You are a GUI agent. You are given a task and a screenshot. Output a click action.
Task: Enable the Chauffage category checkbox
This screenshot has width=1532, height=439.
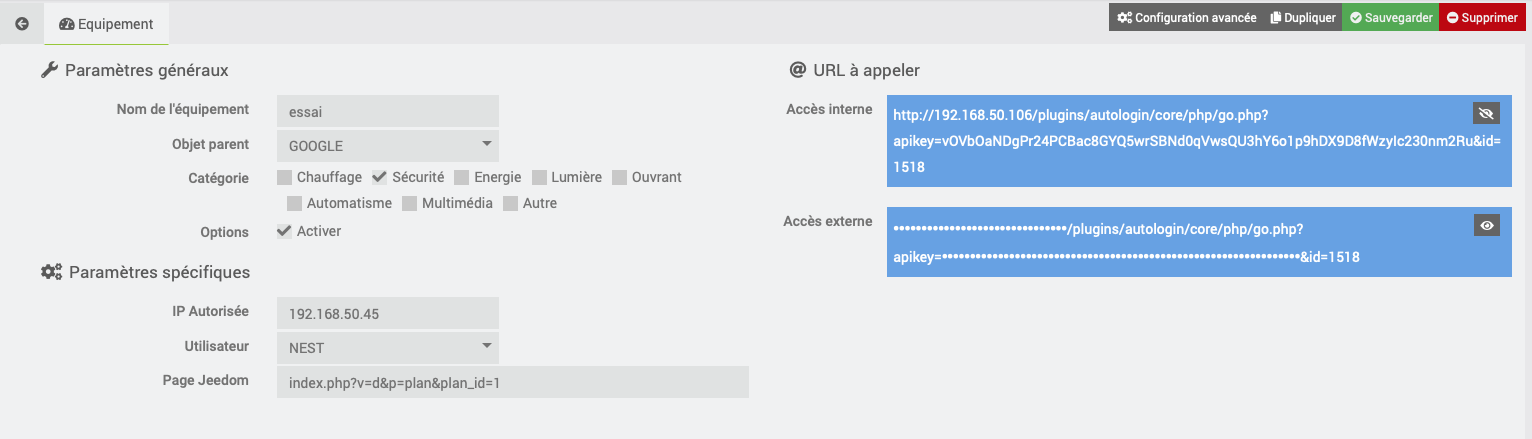point(286,178)
